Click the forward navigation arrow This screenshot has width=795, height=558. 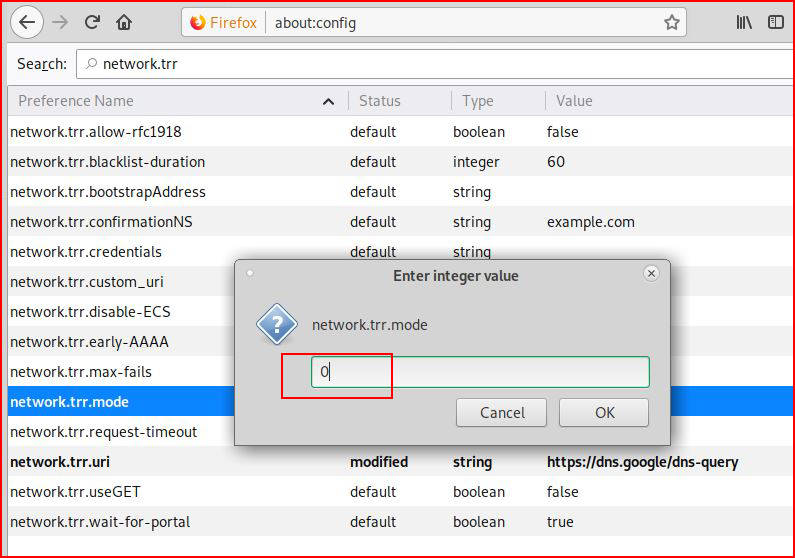pos(60,22)
